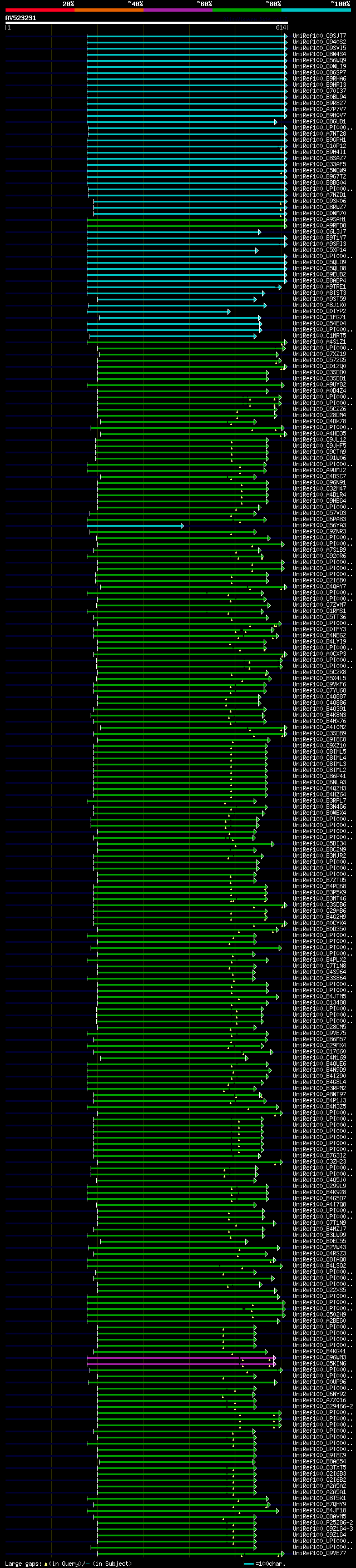This screenshot has width=356, height=1568.
Task: Click the orange ~40% identity legend bar
Action: [109, 10]
